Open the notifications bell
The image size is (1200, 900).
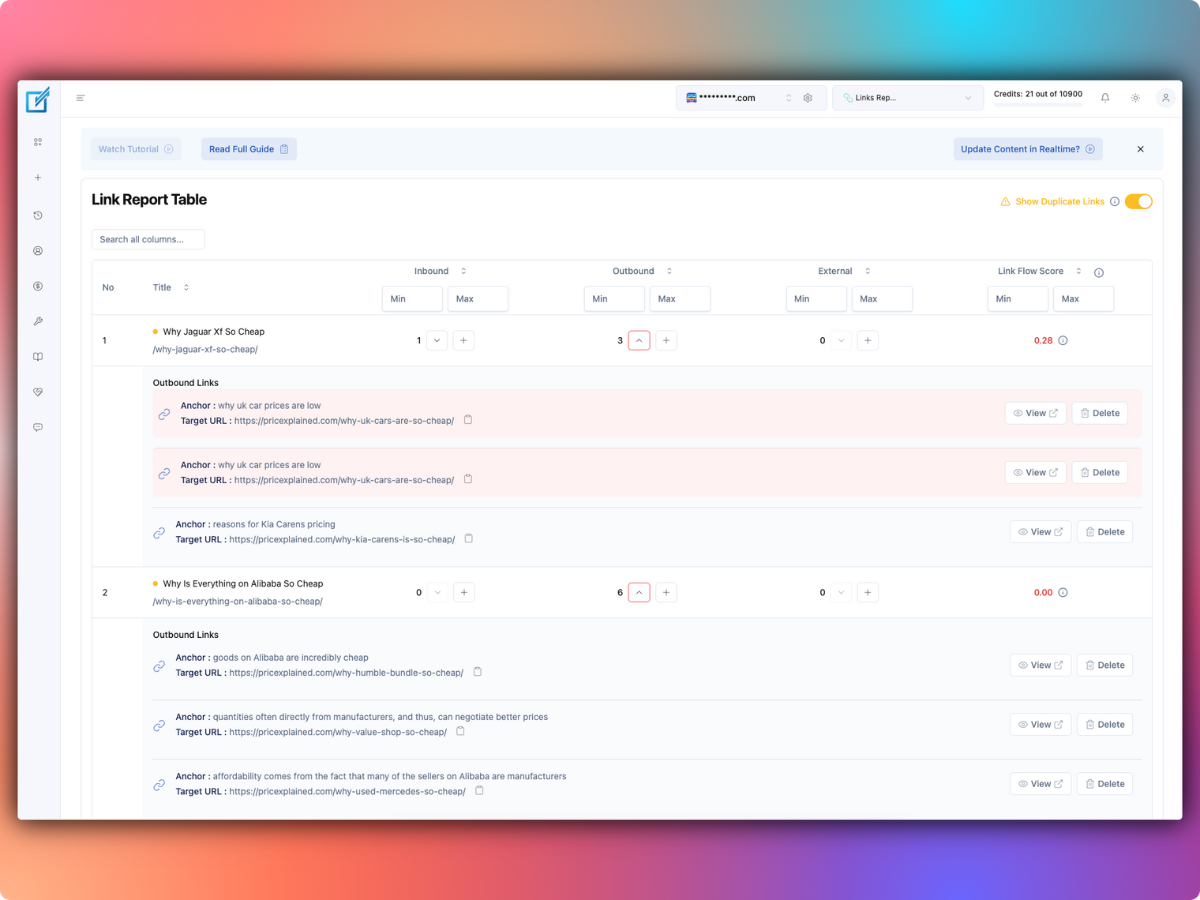1105,98
